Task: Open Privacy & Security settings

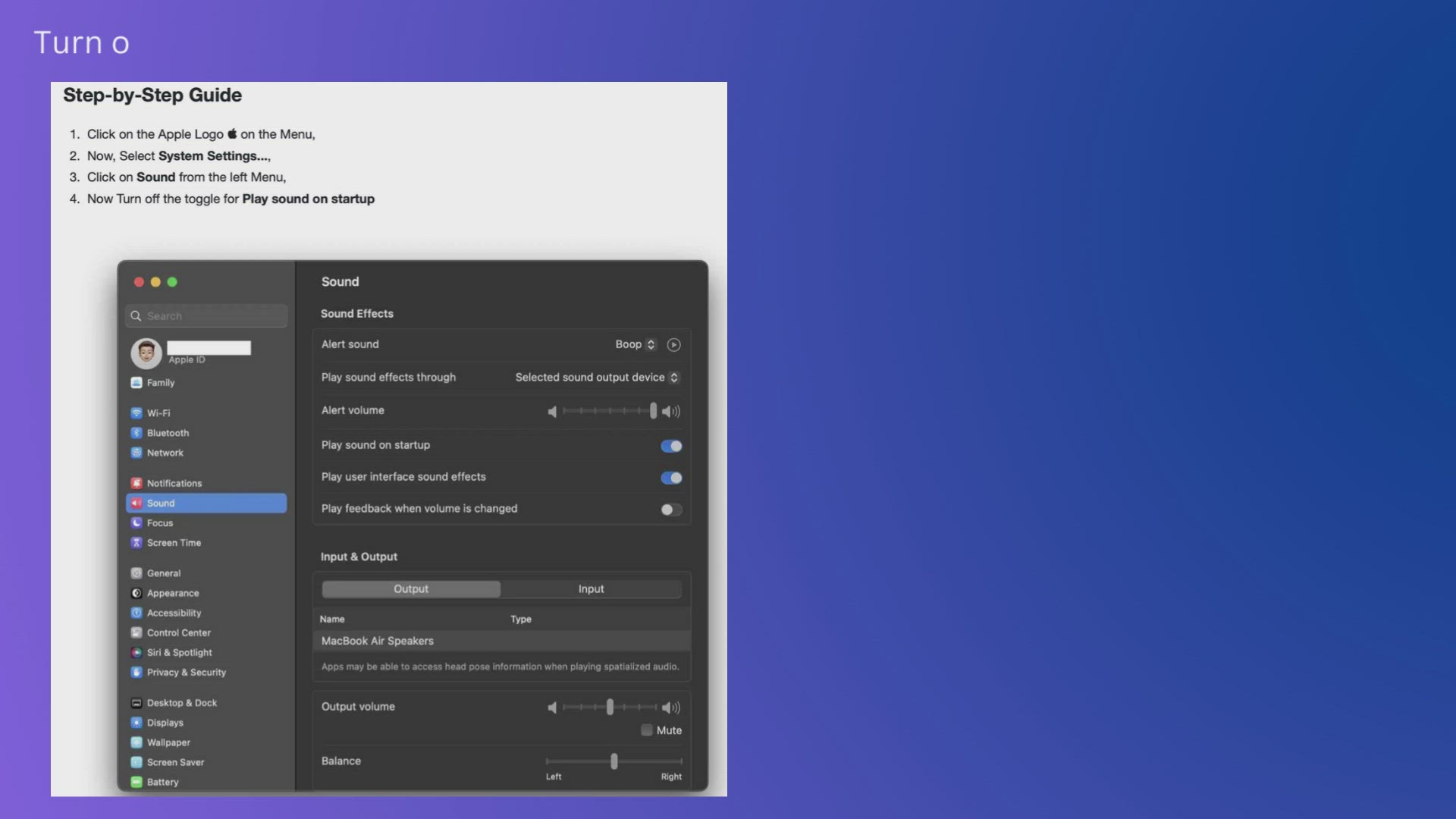Action: coord(186,673)
